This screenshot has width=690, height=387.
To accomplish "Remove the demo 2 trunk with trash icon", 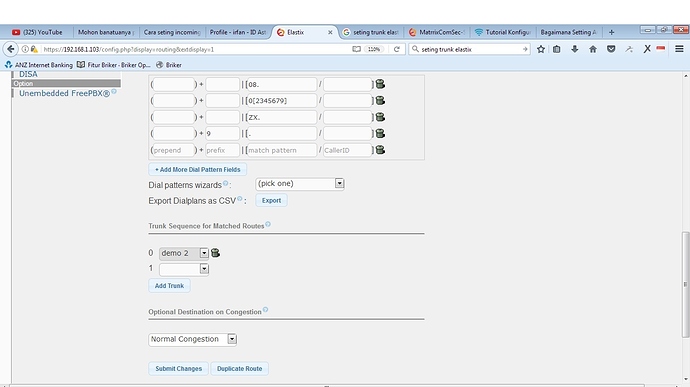I will 215,253.
